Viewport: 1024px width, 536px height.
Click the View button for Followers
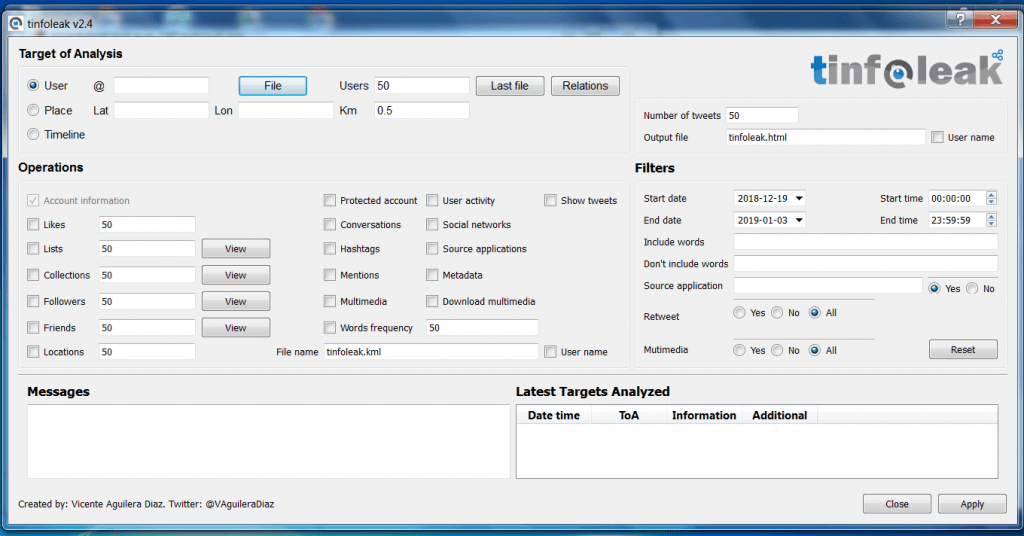pos(236,301)
